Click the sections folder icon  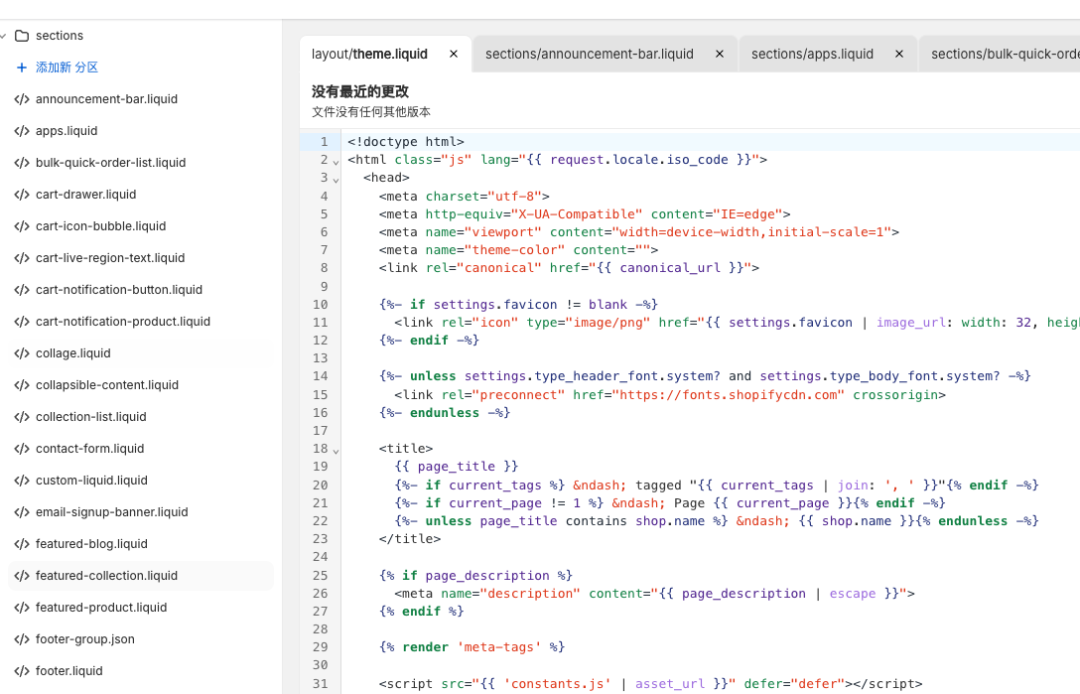click(22, 36)
